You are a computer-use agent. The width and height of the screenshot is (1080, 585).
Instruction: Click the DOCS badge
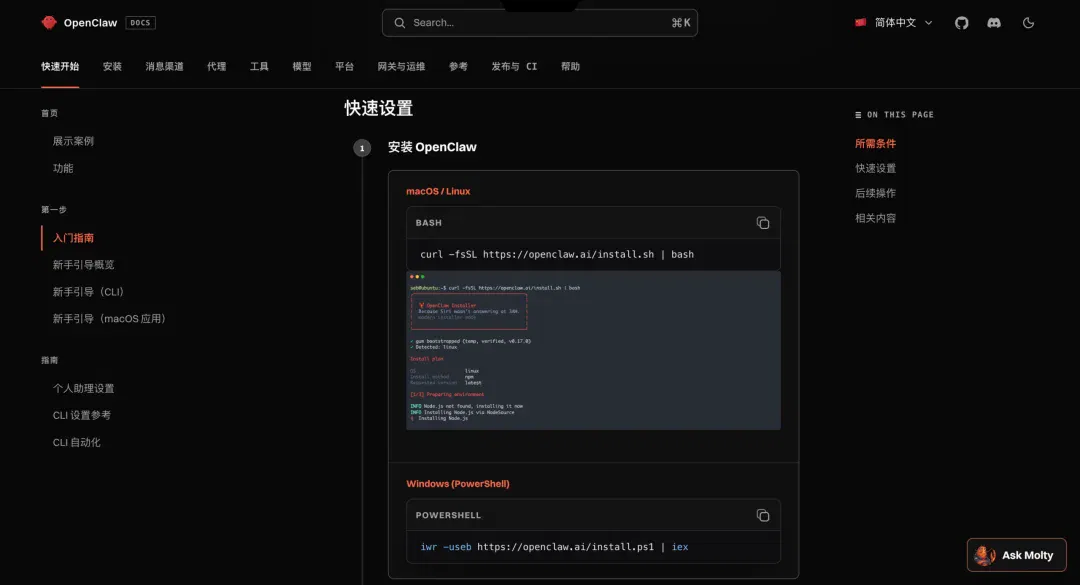point(140,23)
